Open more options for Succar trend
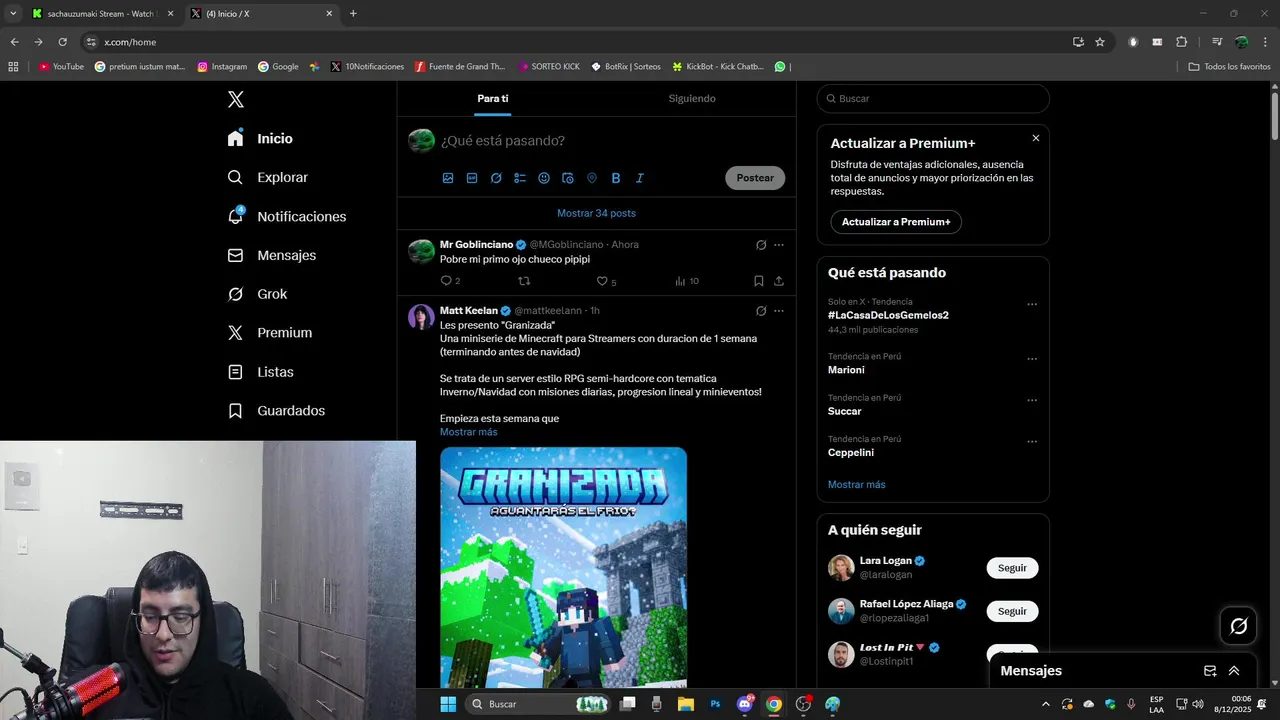The image size is (1280, 720). (x=1032, y=400)
